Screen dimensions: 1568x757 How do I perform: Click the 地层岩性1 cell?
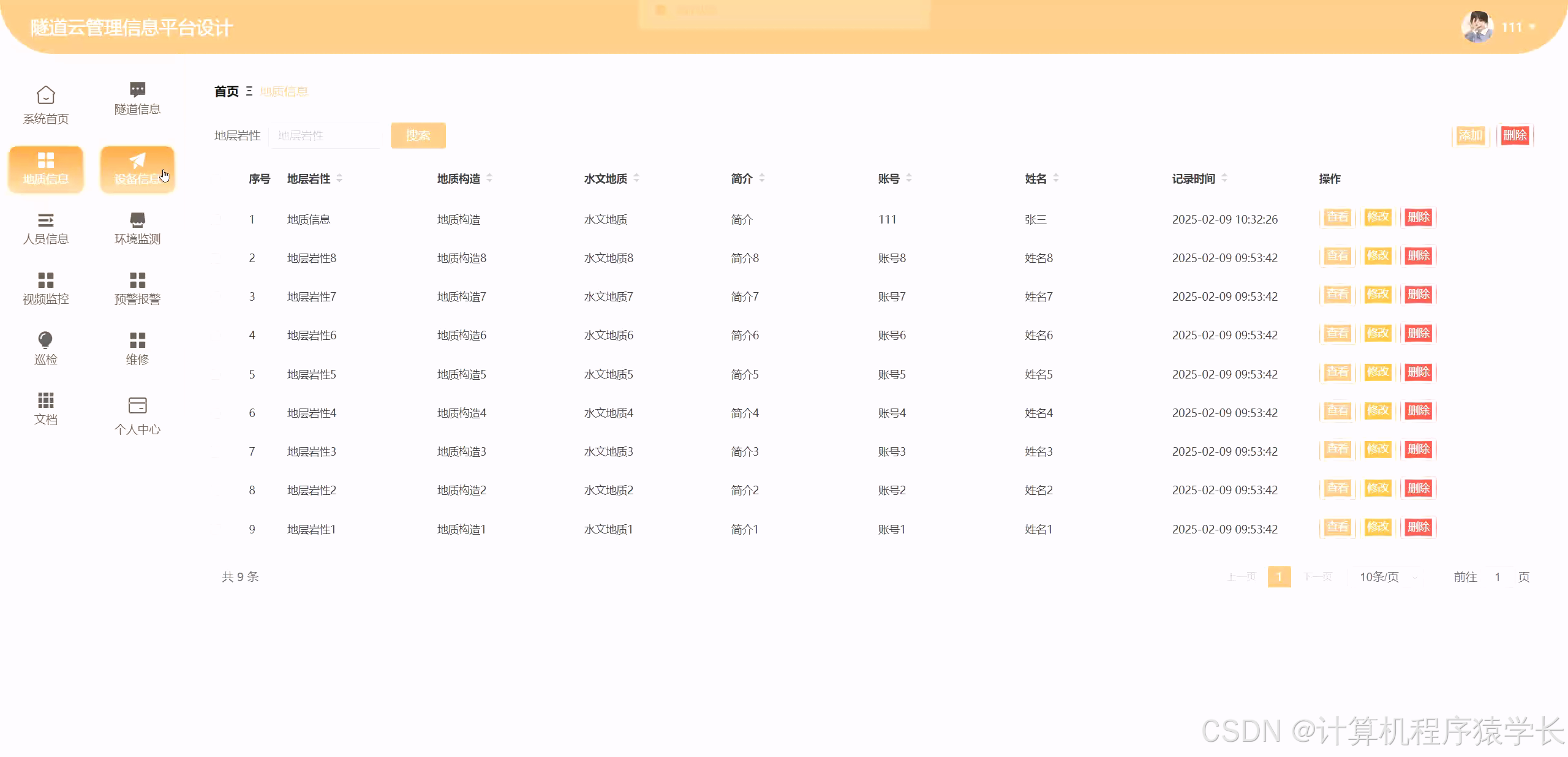tap(312, 529)
